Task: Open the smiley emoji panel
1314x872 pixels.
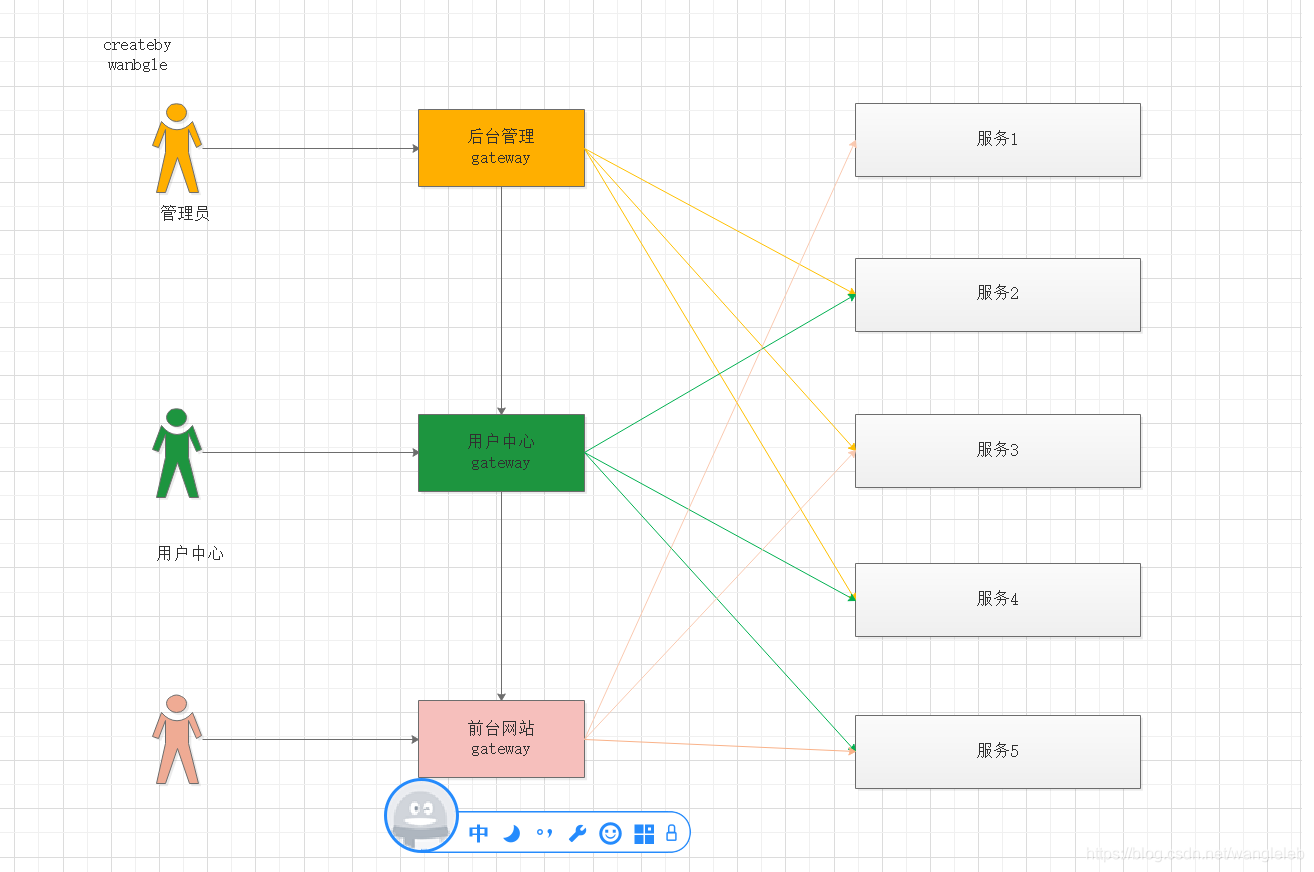Action: click(610, 833)
